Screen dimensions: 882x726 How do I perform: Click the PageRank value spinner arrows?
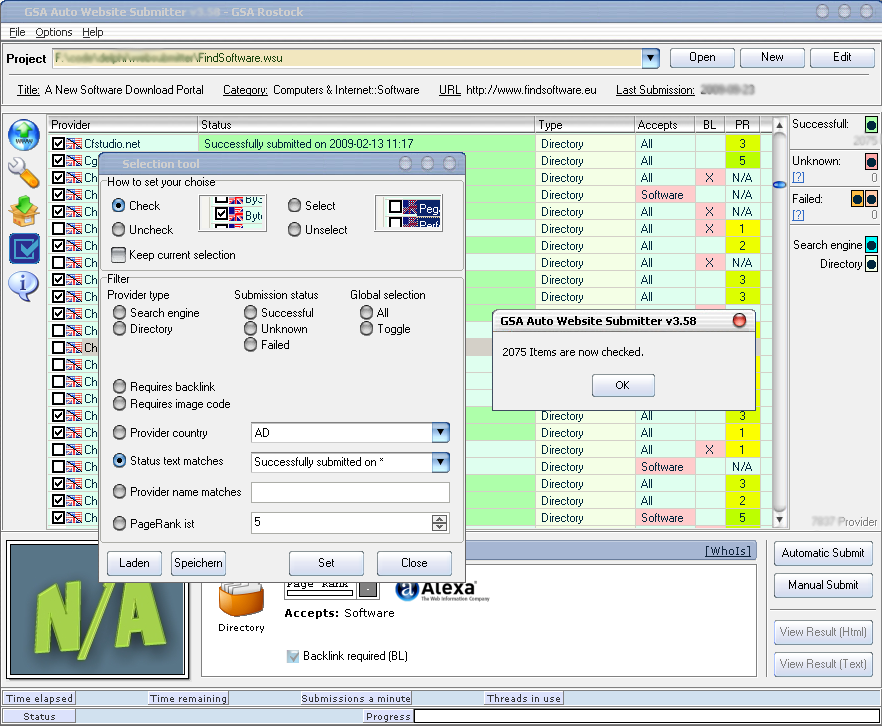click(439, 523)
